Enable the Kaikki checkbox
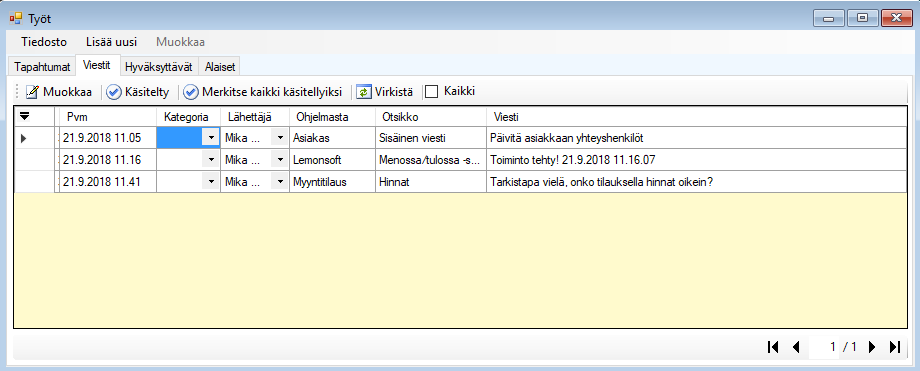Image resolution: width=920 pixels, height=371 pixels. [x=432, y=92]
